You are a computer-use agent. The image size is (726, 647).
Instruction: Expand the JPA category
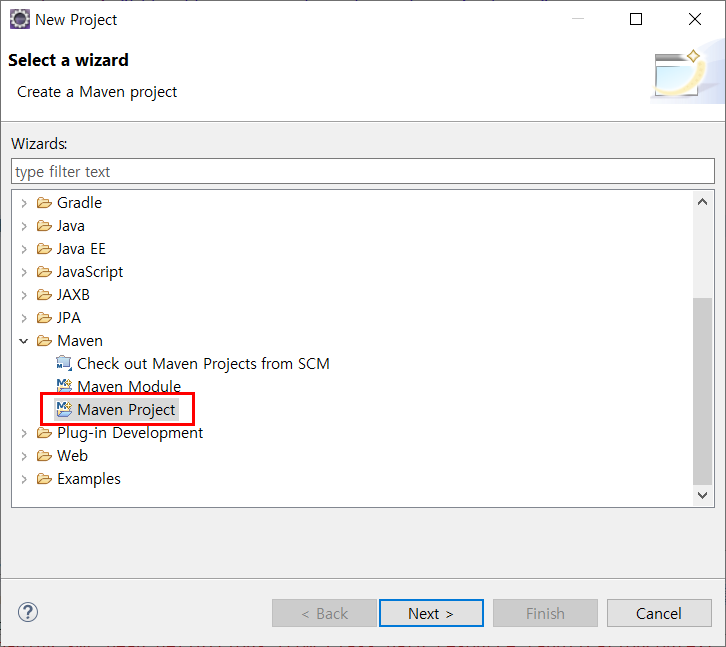click(24, 318)
